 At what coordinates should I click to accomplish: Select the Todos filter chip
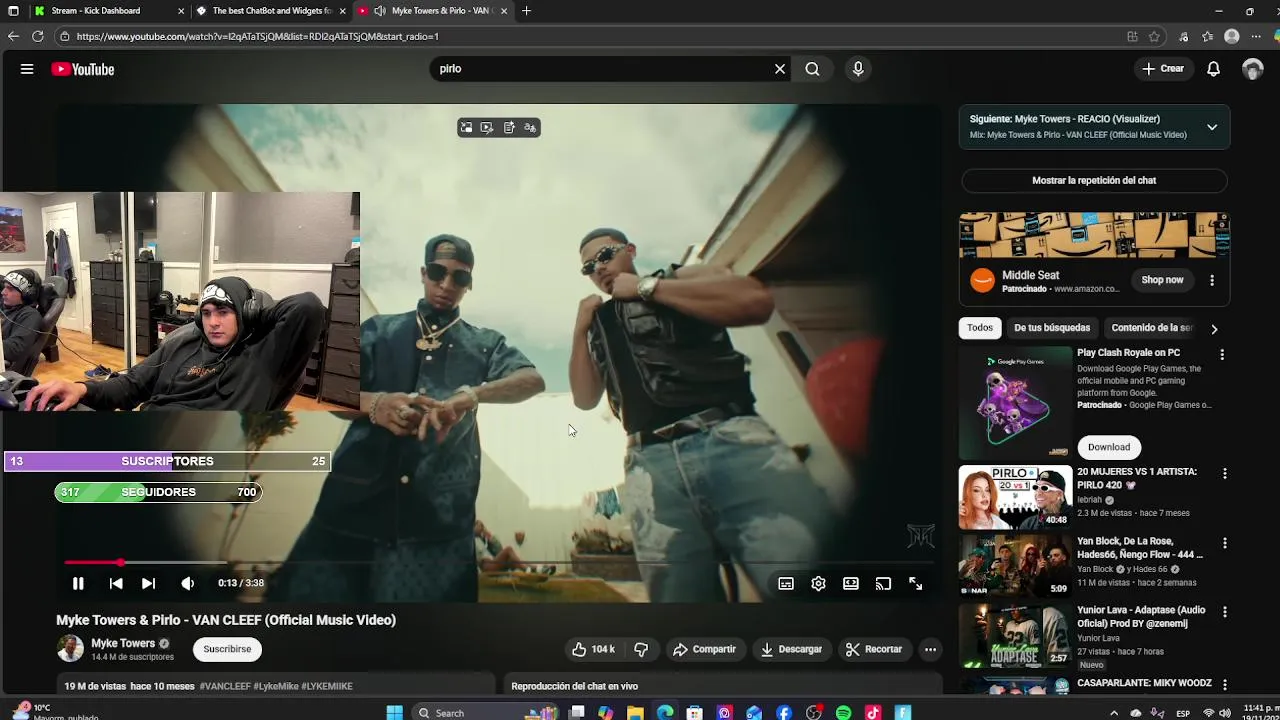point(980,328)
